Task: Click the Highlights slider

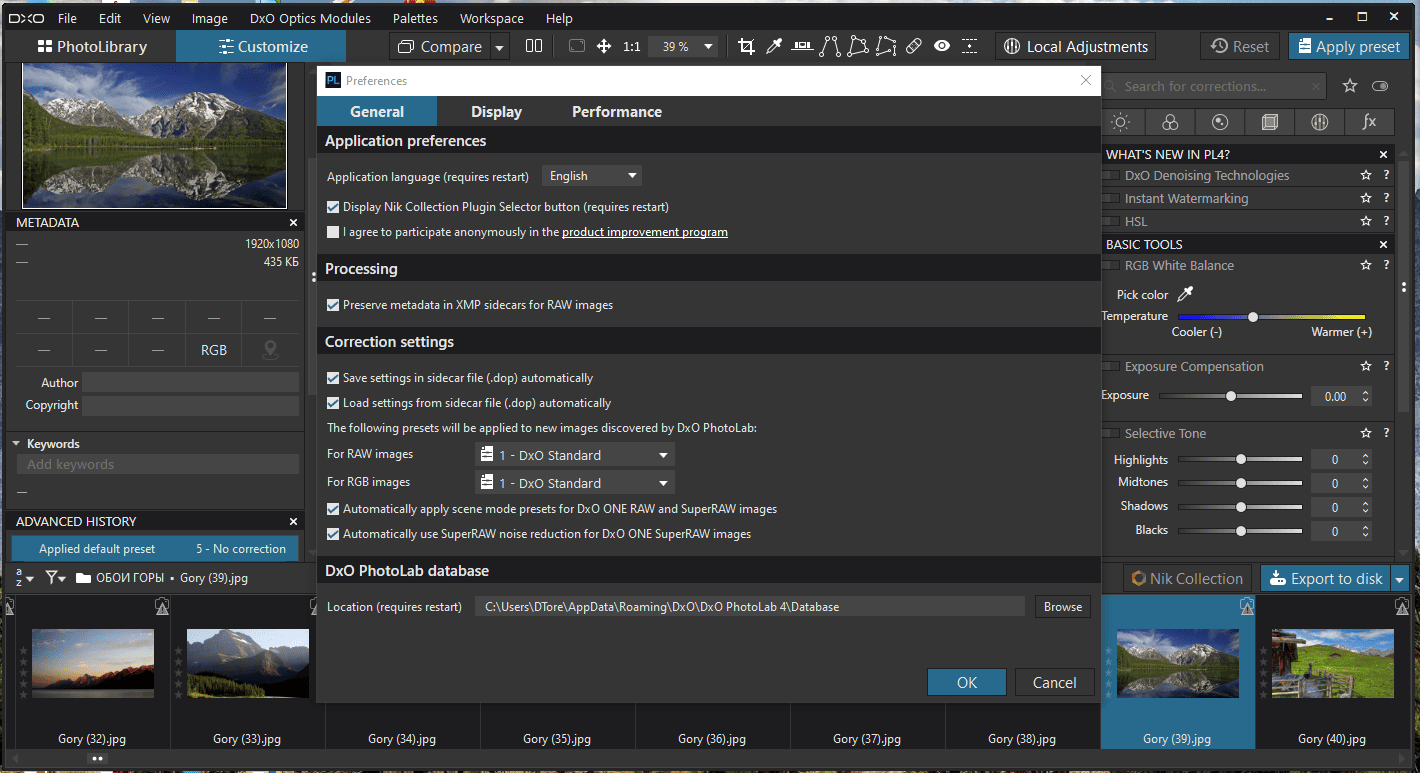Action: [1240, 460]
